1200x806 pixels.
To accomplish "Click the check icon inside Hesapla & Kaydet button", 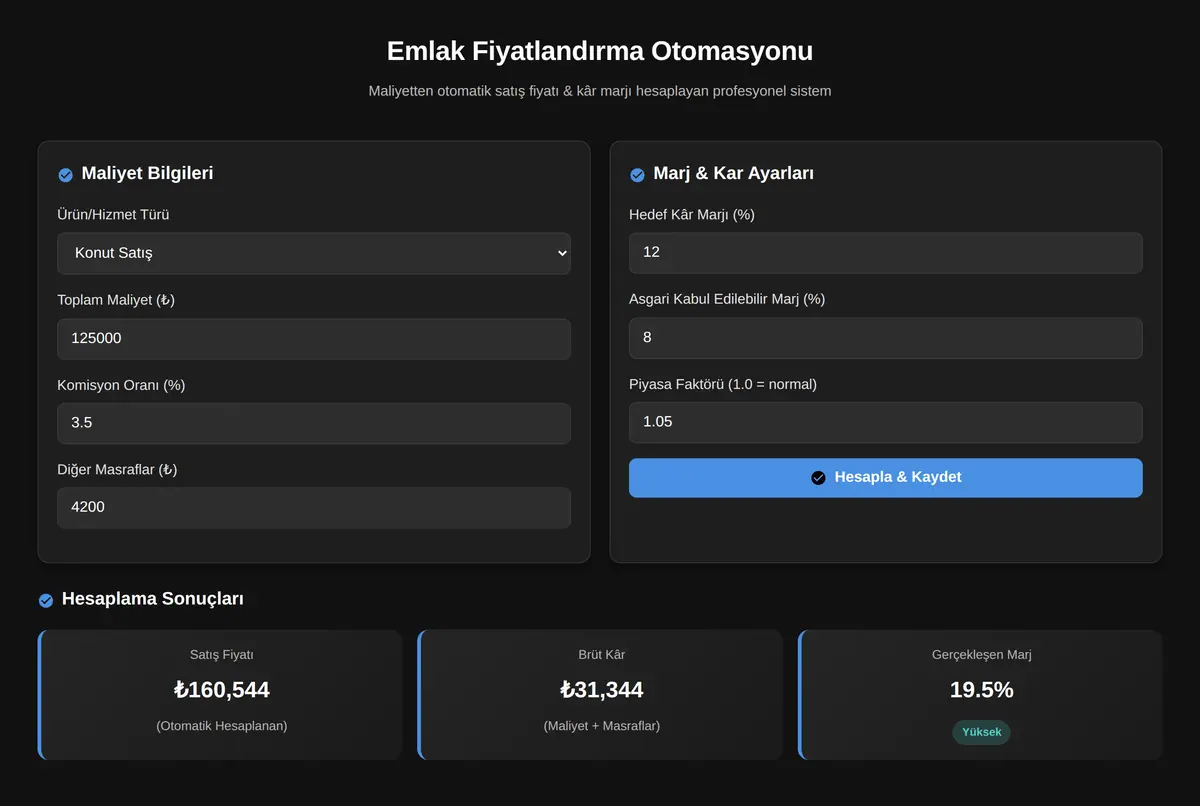I will coord(818,478).
